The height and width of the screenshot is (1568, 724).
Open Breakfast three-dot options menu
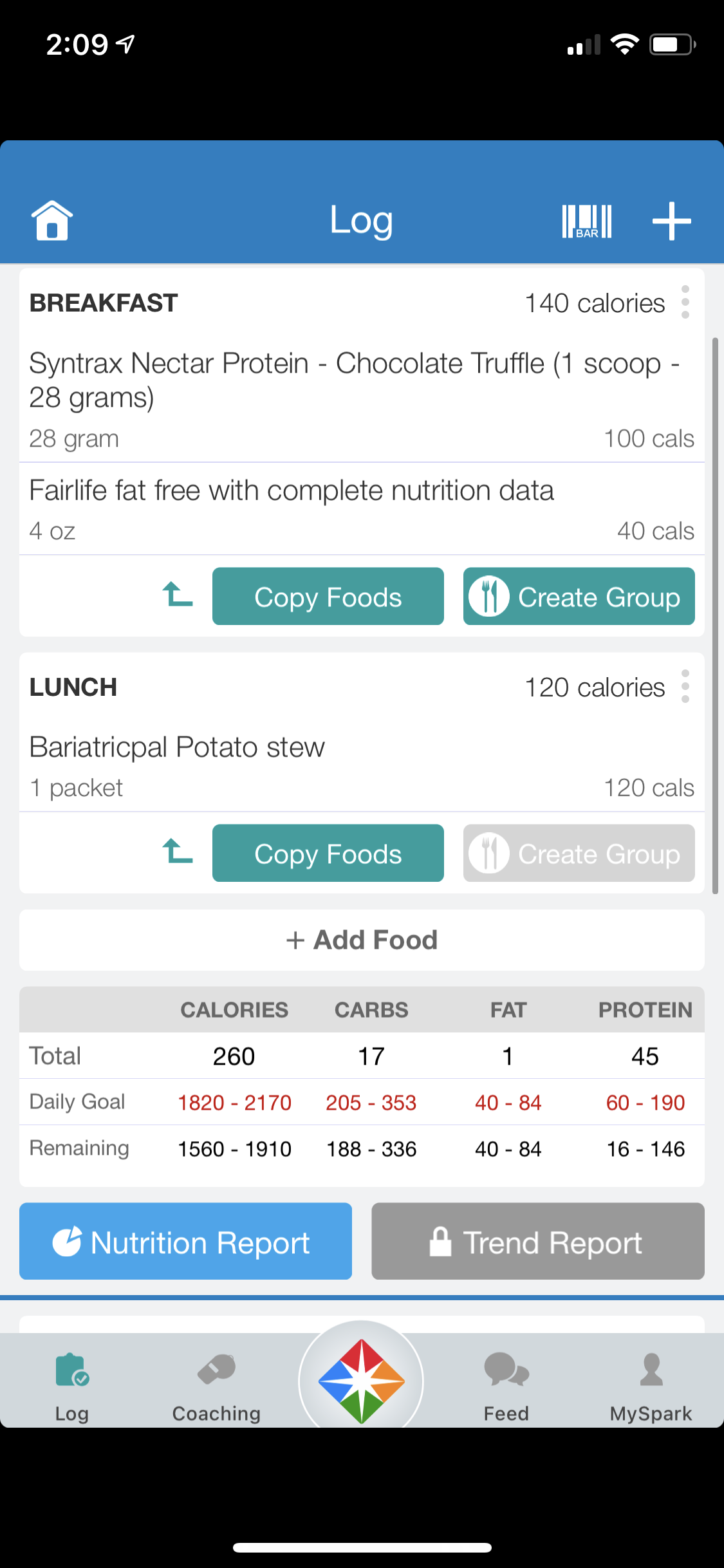(685, 302)
